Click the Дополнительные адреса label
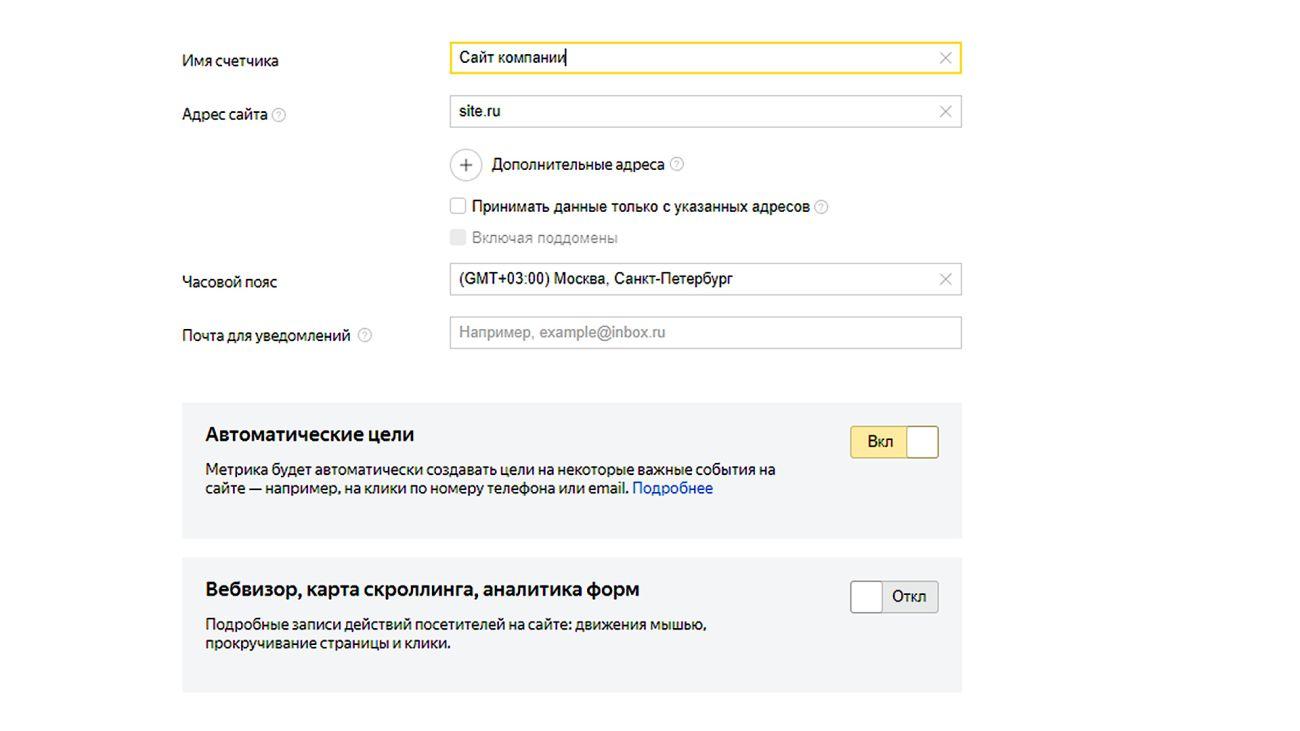 [578, 164]
